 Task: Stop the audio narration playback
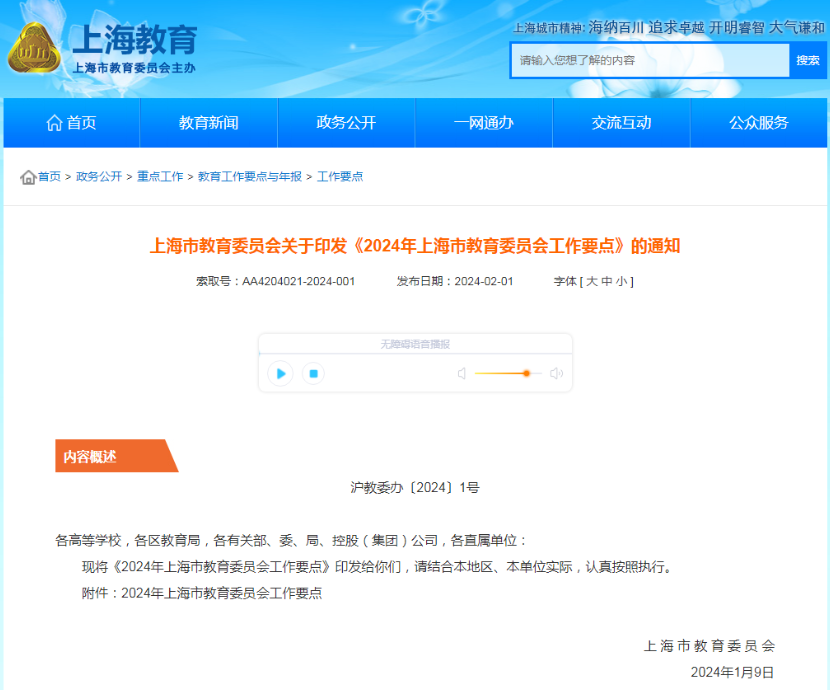313,373
